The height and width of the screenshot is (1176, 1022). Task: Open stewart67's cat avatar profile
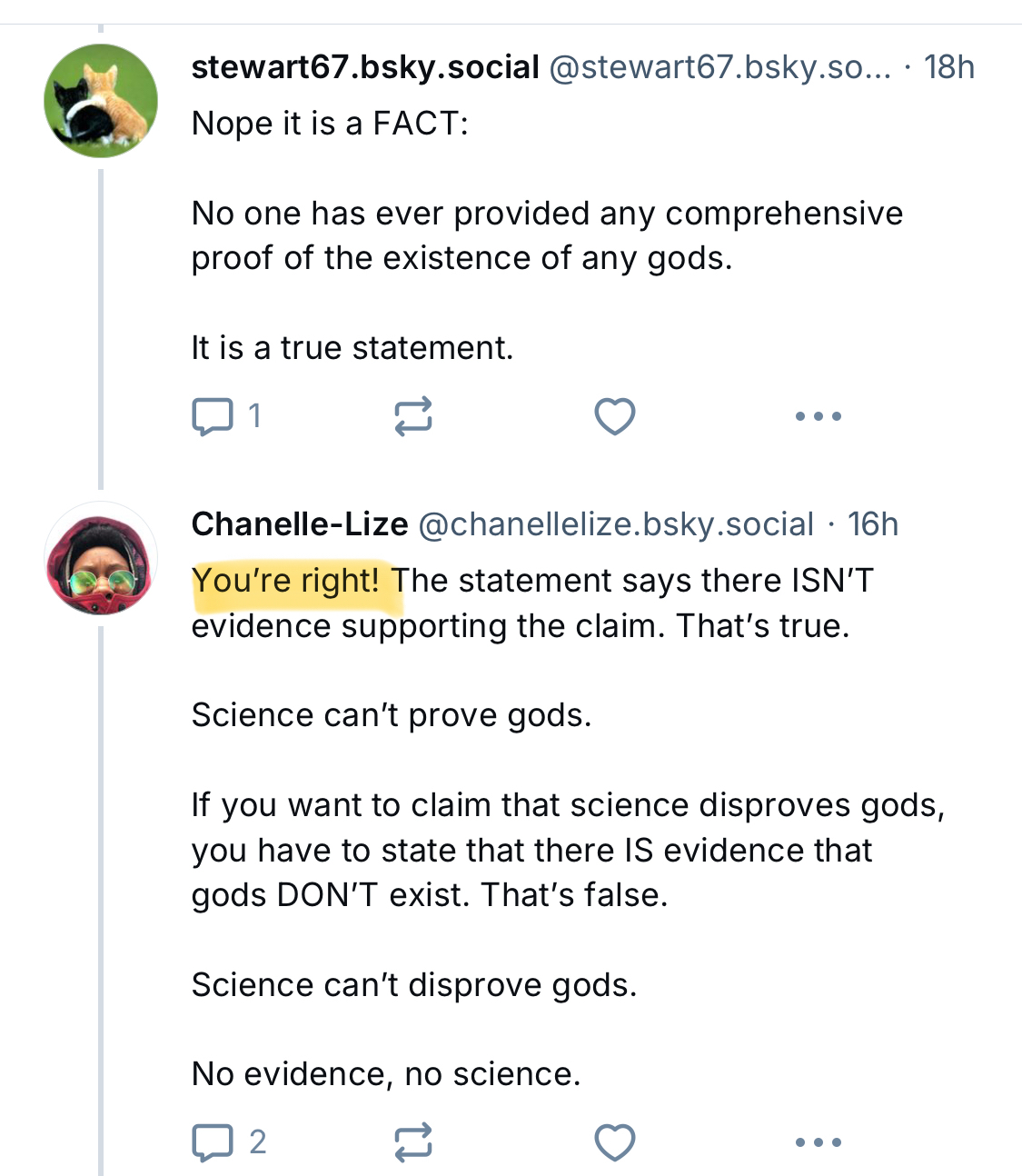tap(101, 101)
